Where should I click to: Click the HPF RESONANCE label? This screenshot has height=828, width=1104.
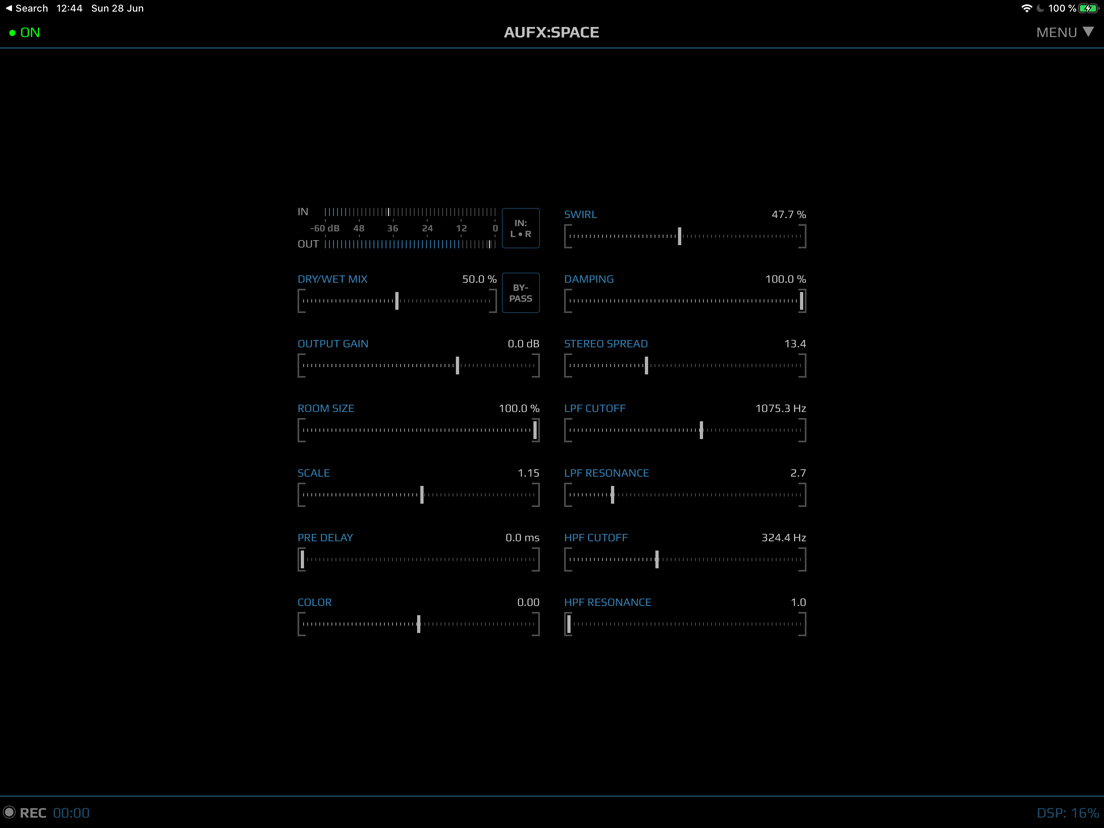[x=608, y=603]
